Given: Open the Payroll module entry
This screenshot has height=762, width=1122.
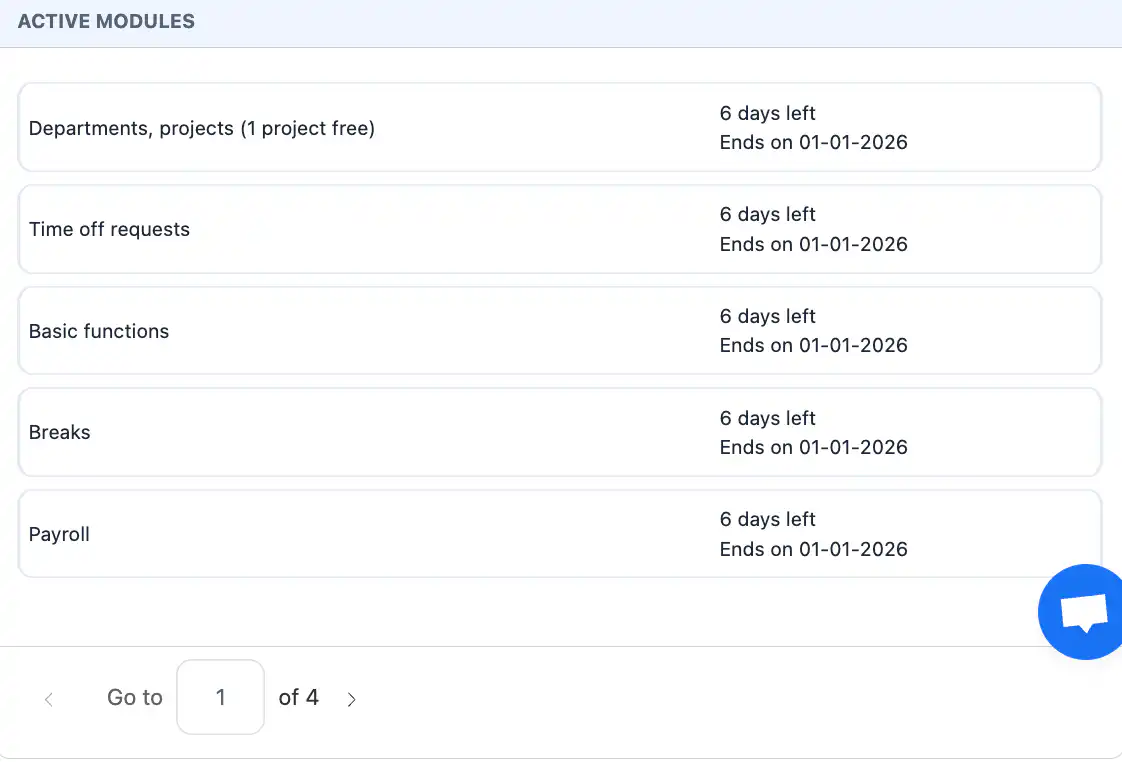Looking at the screenshot, I should click(60, 534).
